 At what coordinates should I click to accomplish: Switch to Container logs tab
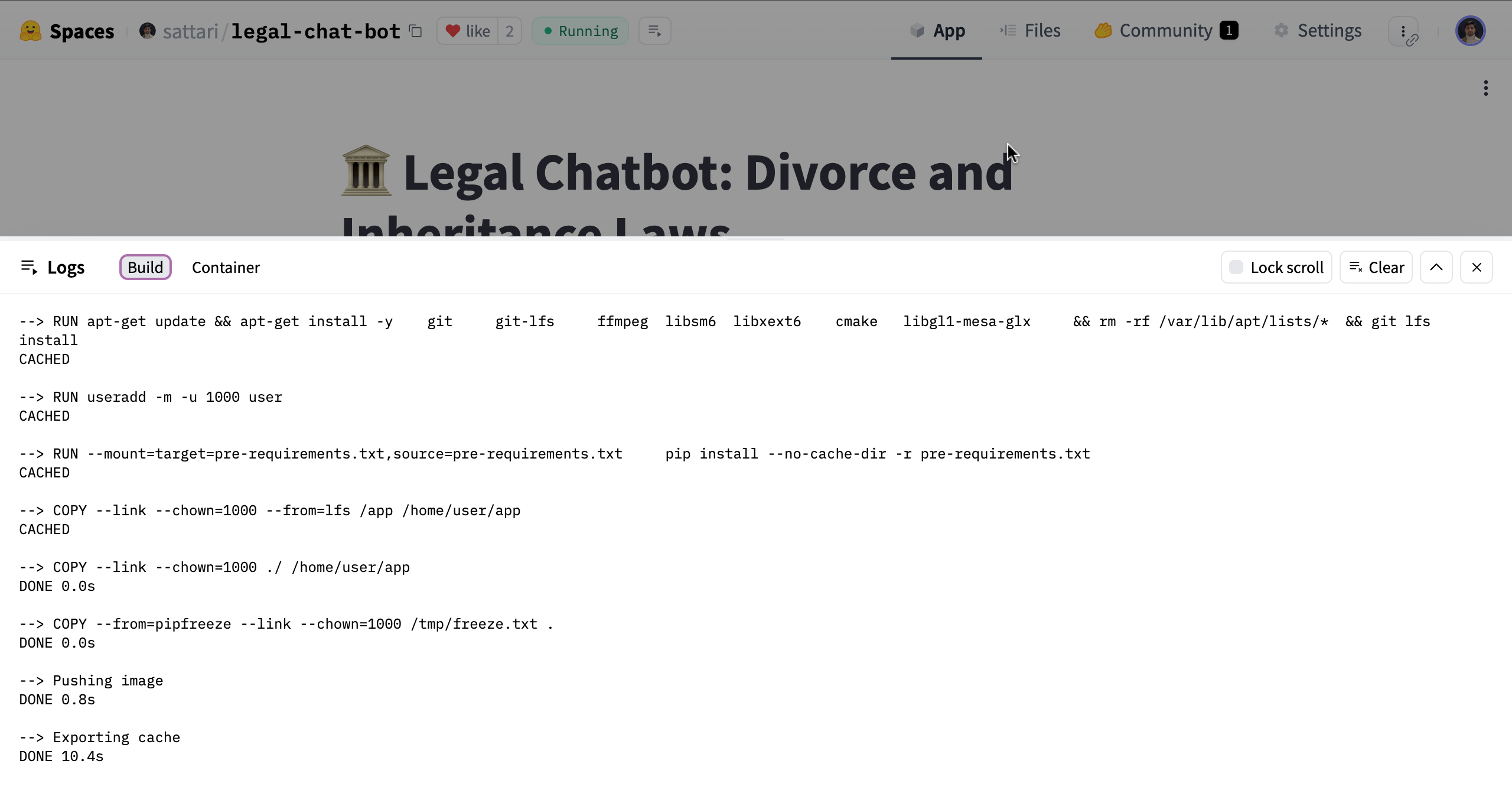pyautogui.click(x=226, y=268)
